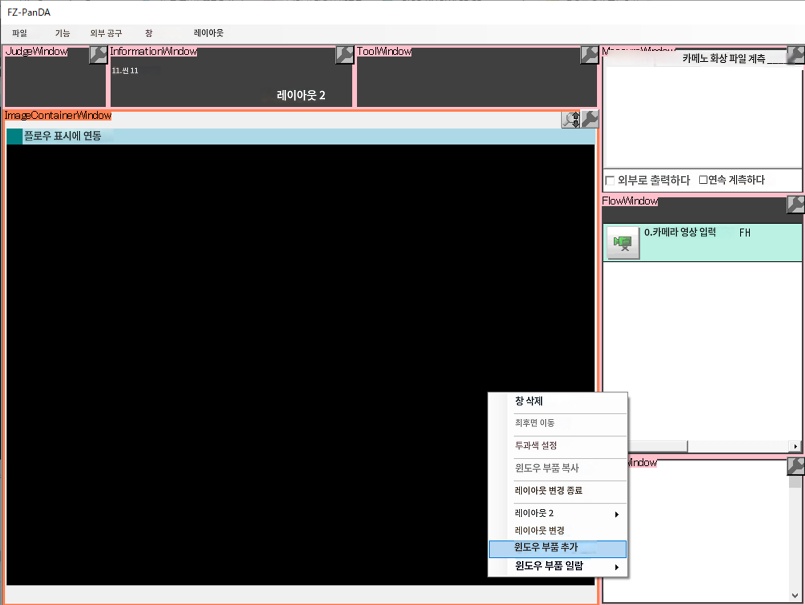Click the ToolWindow wrench icon
Image resolution: width=805 pixels, height=605 pixels.
tap(590, 54)
